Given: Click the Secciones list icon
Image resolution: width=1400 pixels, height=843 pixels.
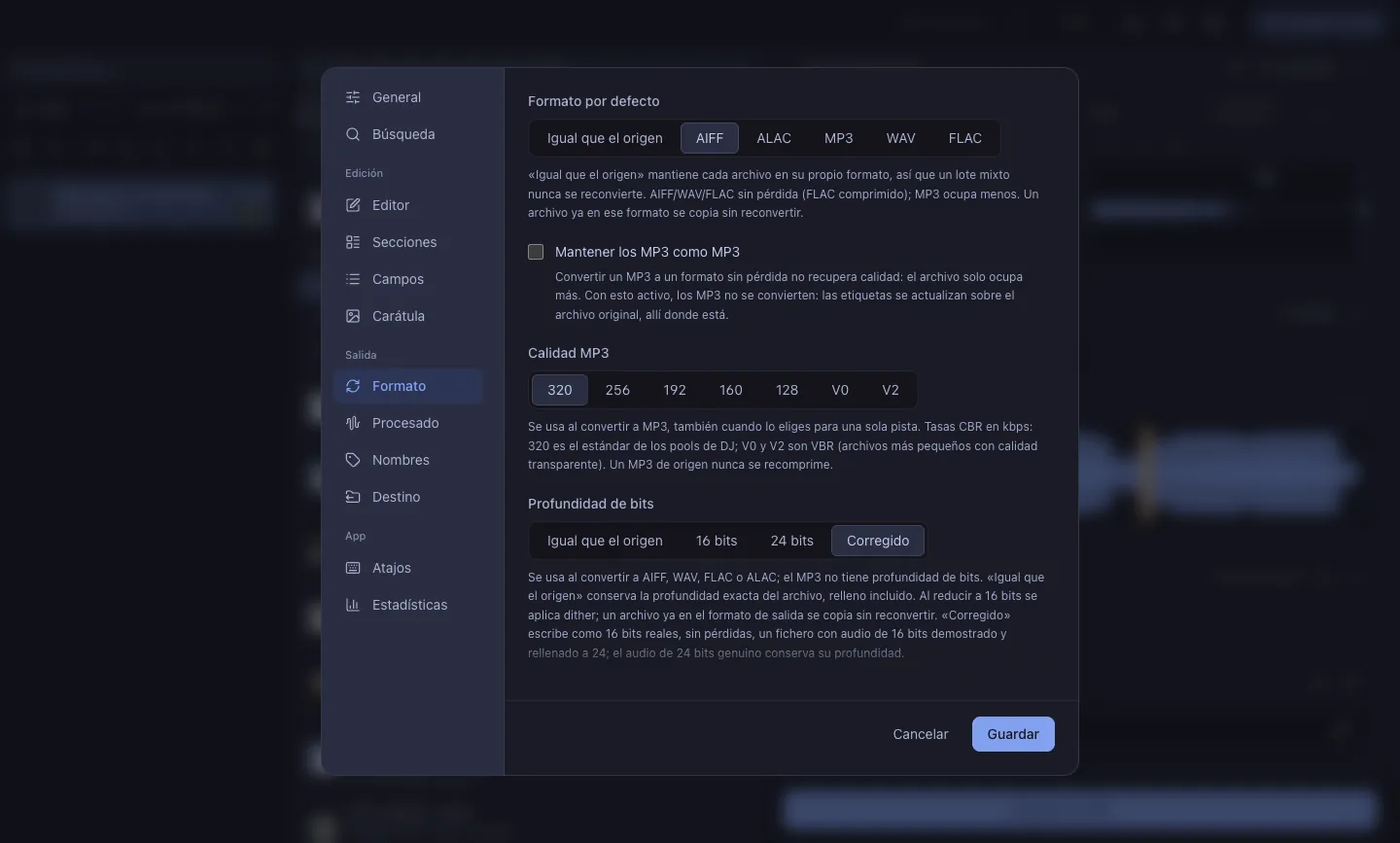Looking at the screenshot, I should [353, 242].
